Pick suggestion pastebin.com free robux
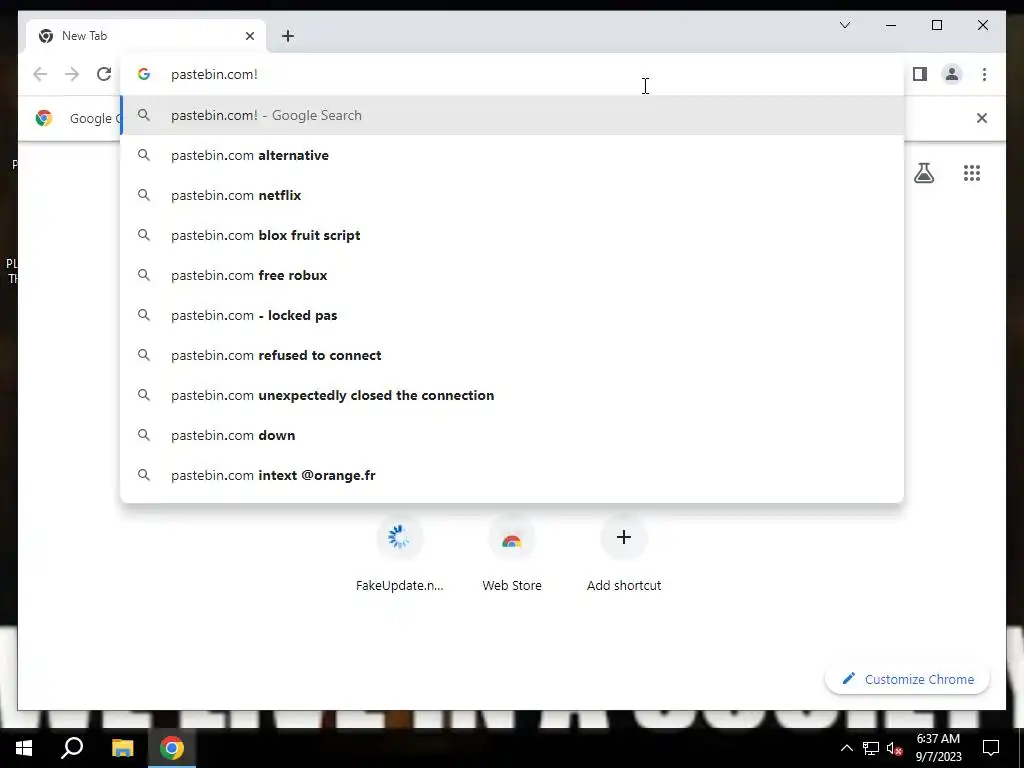 513,275
